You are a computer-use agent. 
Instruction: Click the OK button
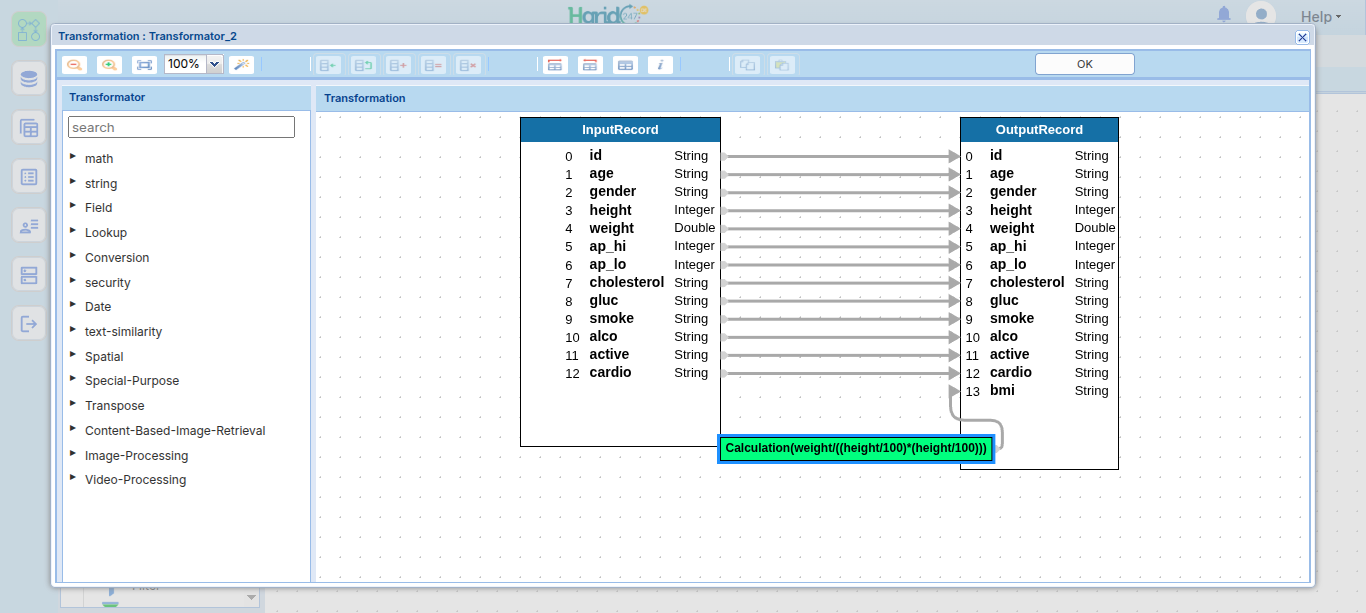tap(1085, 64)
